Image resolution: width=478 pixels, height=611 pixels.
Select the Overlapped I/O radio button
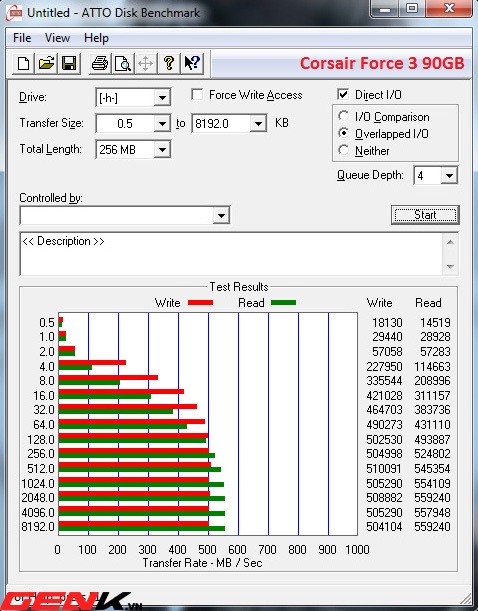click(343, 133)
